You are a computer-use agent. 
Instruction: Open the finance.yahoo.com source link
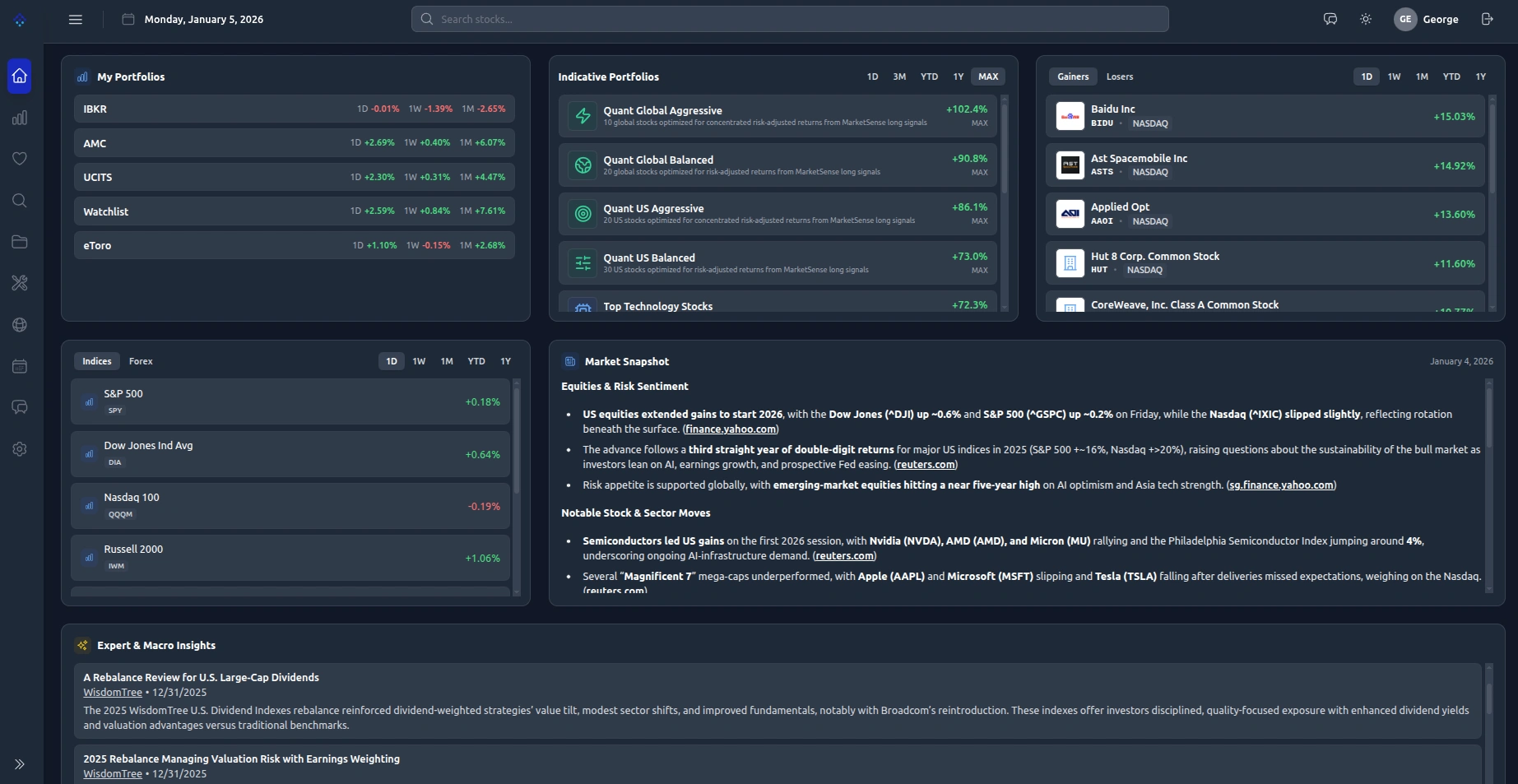click(x=731, y=429)
